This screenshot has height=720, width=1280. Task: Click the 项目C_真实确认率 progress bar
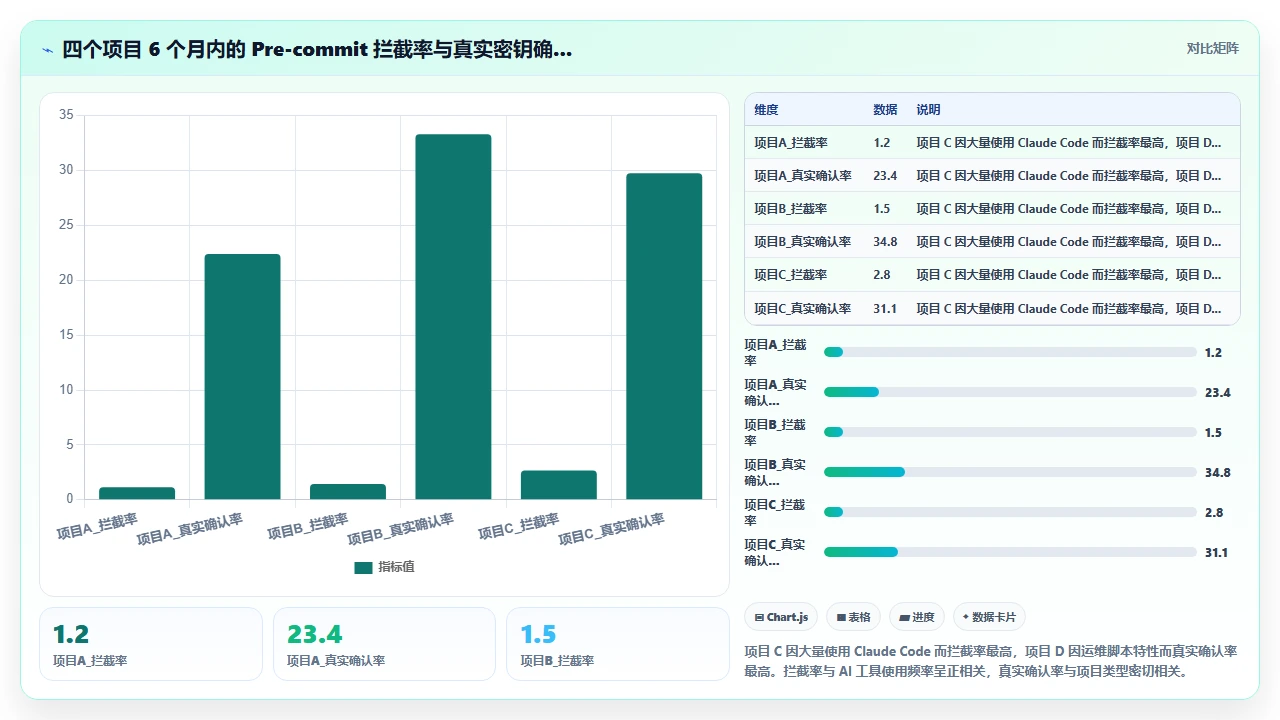click(1010, 552)
